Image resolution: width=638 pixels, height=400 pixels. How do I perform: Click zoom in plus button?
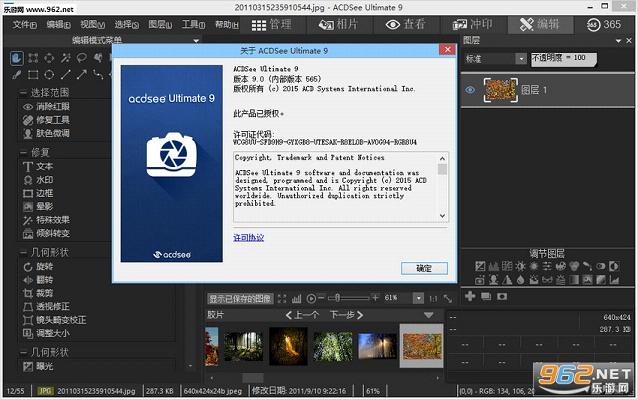[x=375, y=298]
